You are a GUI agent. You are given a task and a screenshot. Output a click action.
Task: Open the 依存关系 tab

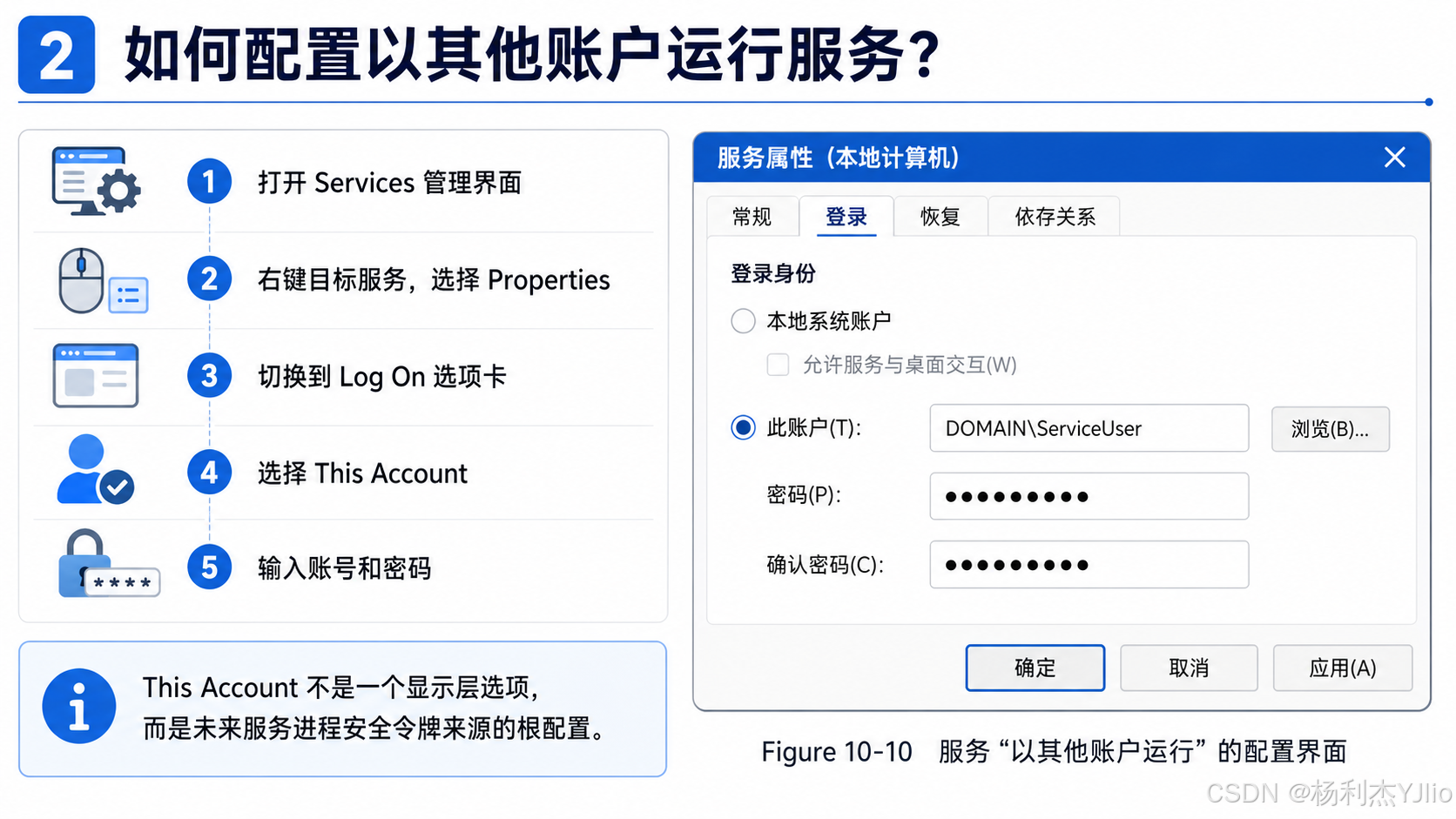1055,217
